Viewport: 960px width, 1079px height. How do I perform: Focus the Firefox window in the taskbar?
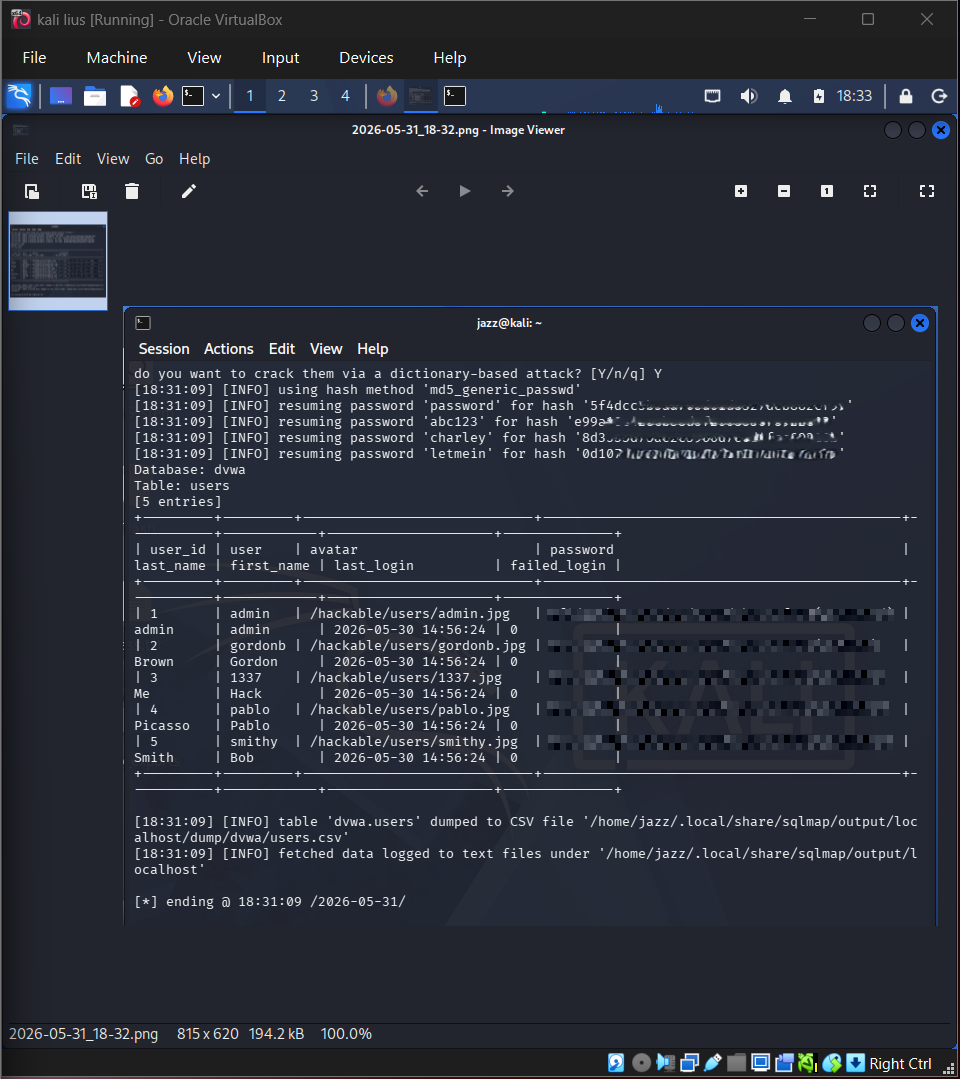tap(387, 96)
